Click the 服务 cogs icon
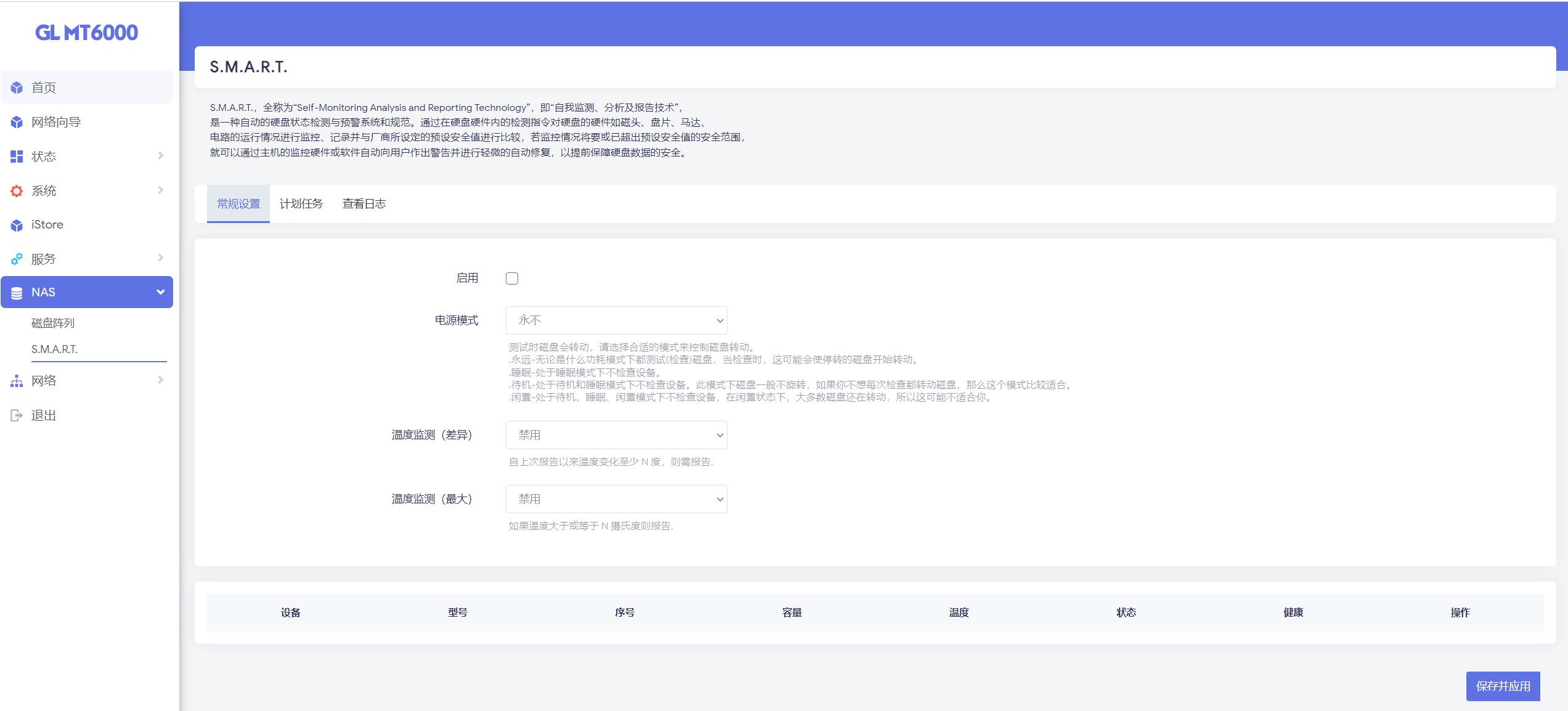The width and height of the screenshot is (1568, 711). coord(17,259)
